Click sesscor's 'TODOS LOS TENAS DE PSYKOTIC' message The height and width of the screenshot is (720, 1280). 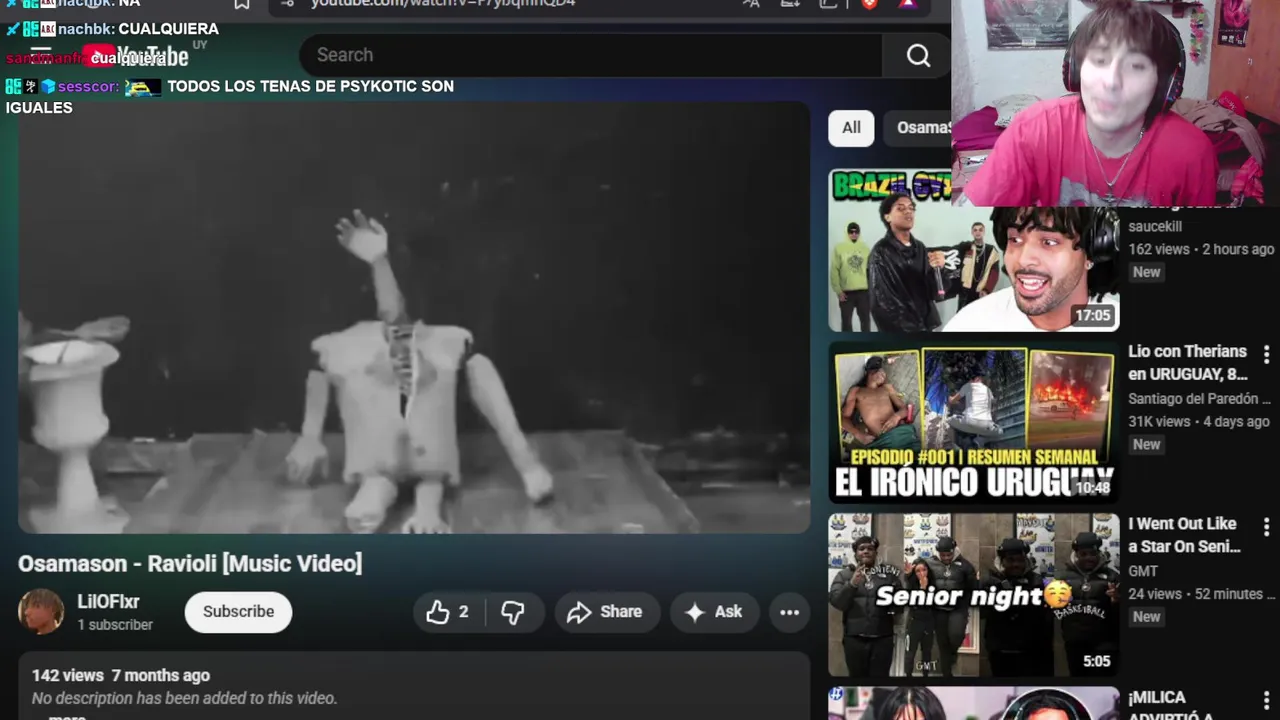(230, 96)
